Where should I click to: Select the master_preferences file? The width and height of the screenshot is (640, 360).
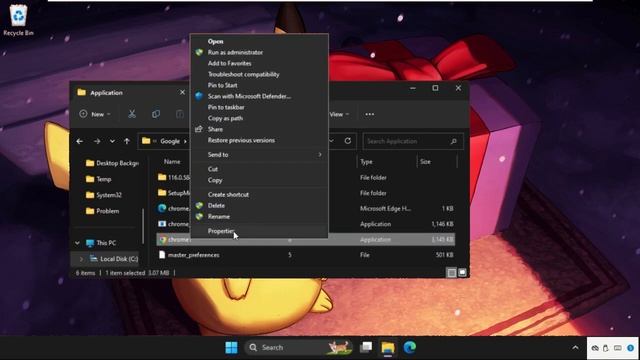pos(305,255)
